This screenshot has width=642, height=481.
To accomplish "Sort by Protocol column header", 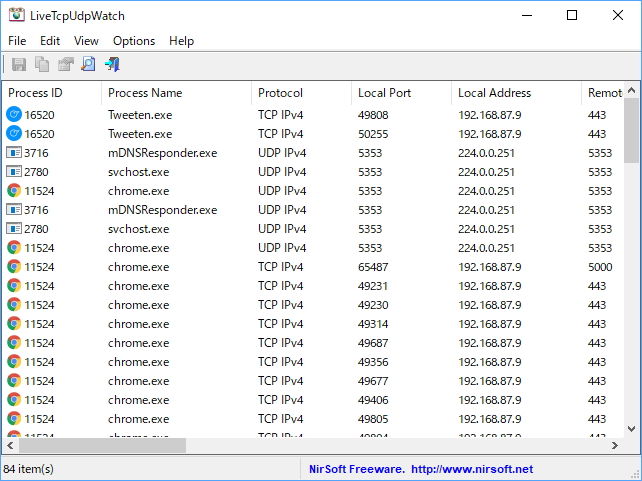I will (301, 93).
